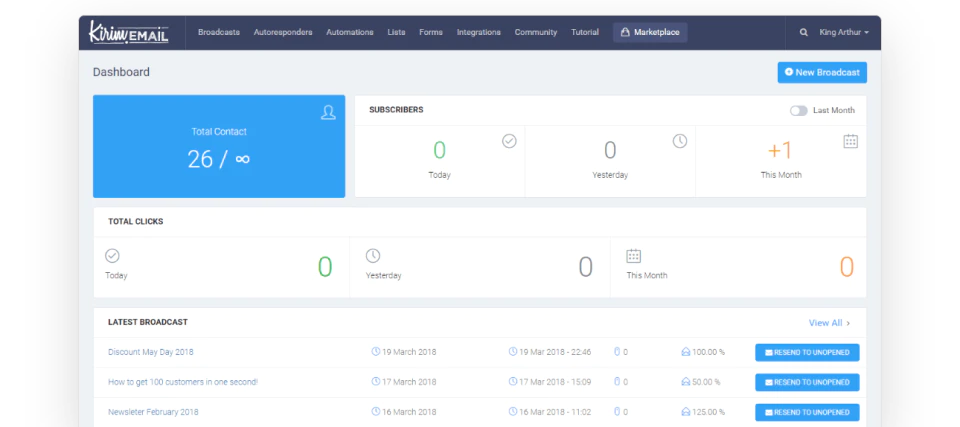
Task: Open the Discount May Day 2018 broadcast
Action: click(x=151, y=352)
